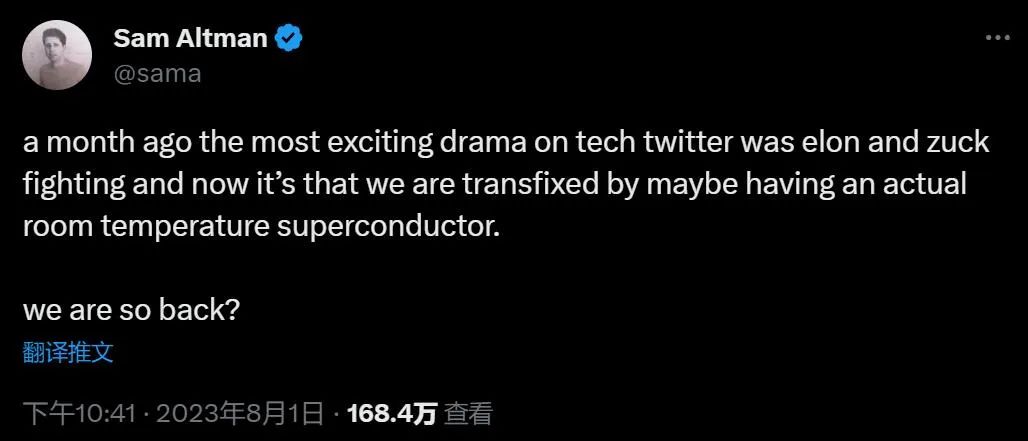Viewport: 1028px width, 441px height.
Task: Click the 查看 views label
Action: click(x=467, y=413)
